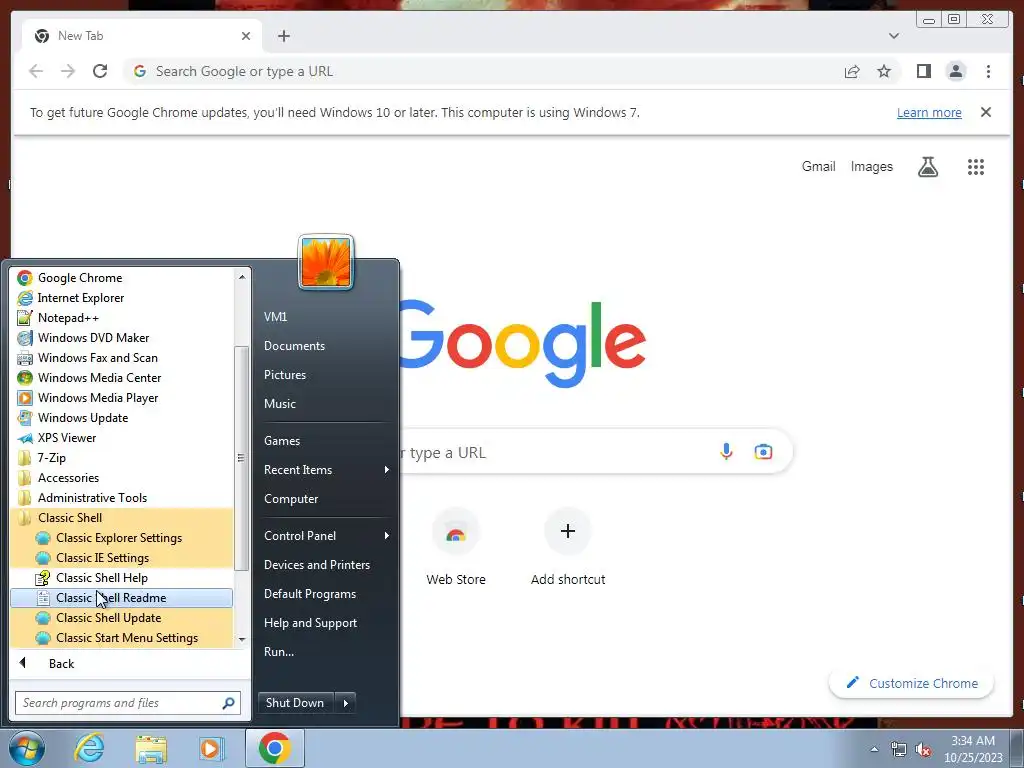
Task: Open Windows Media Player in Start menu
Action: (121, 398)
